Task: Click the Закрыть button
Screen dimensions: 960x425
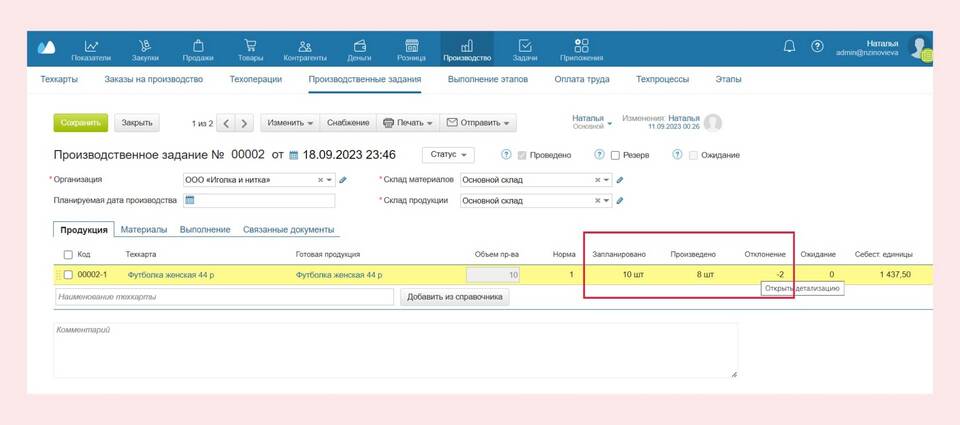Action: 137,123
